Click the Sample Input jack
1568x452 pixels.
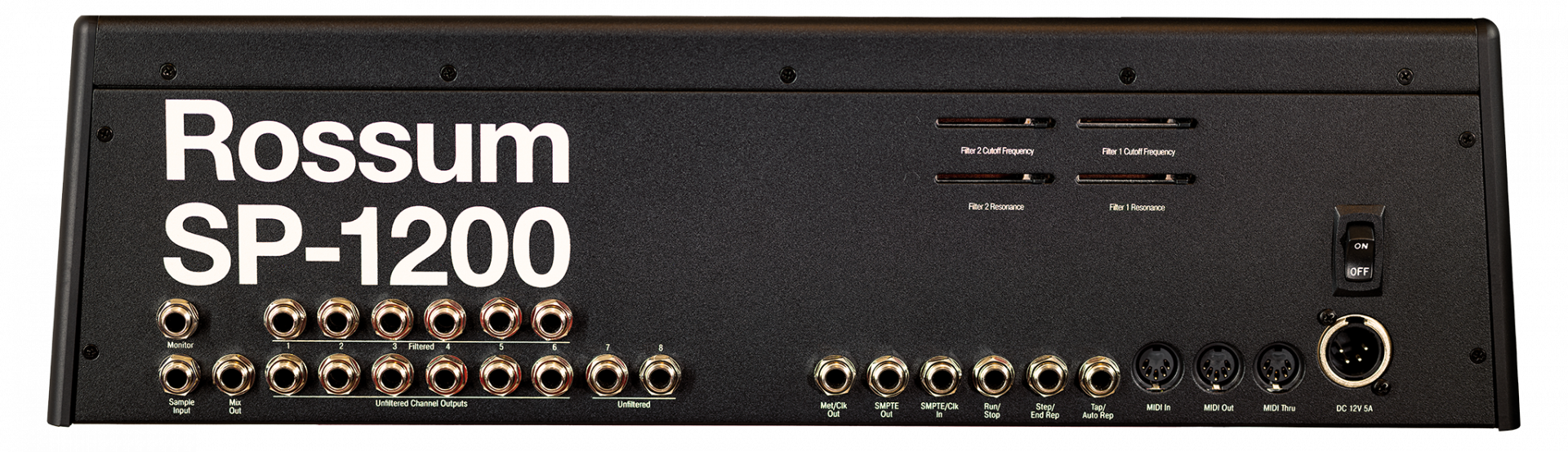pyautogui.click(x=180, y=375)
